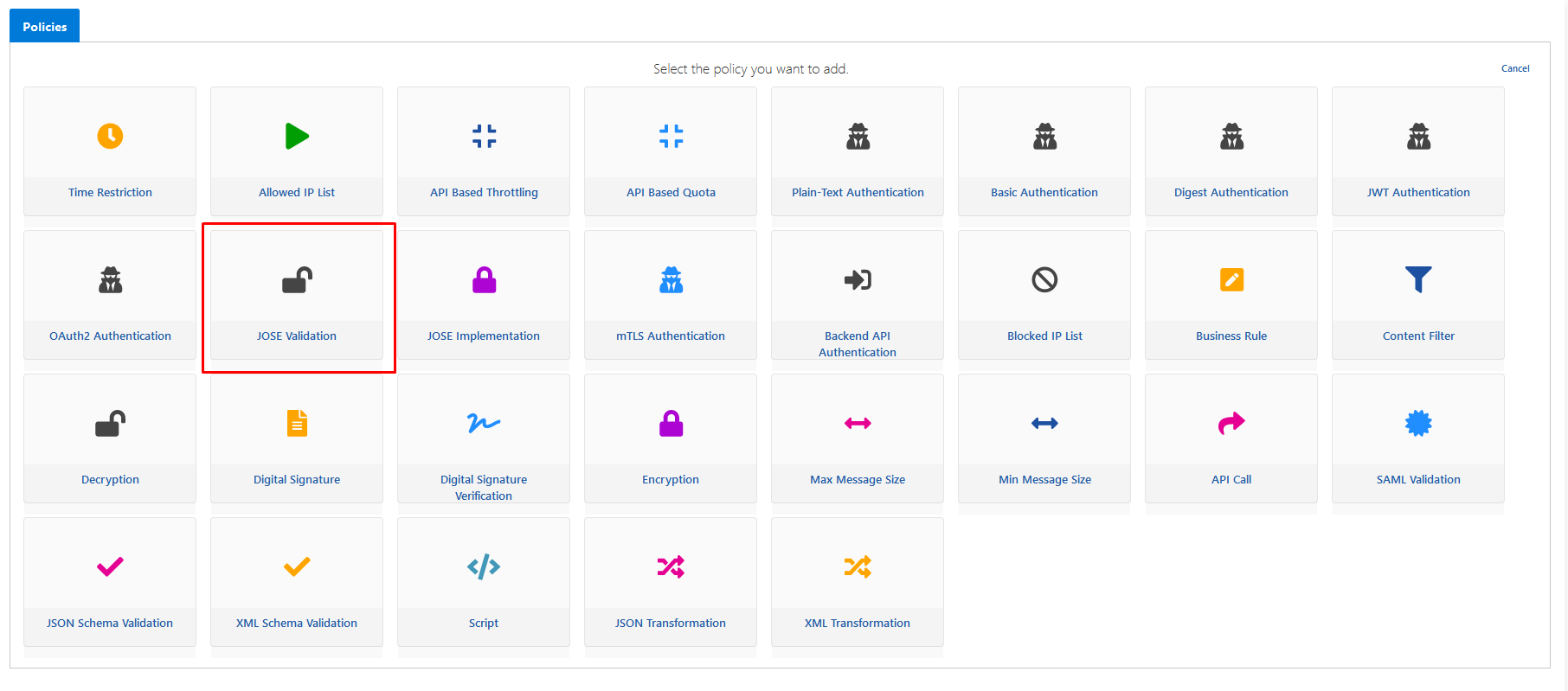Click the blue SAML Validation badge icon
Image resolution: width=1568 pixels, height=691 pixels.
click(1418, 423)
